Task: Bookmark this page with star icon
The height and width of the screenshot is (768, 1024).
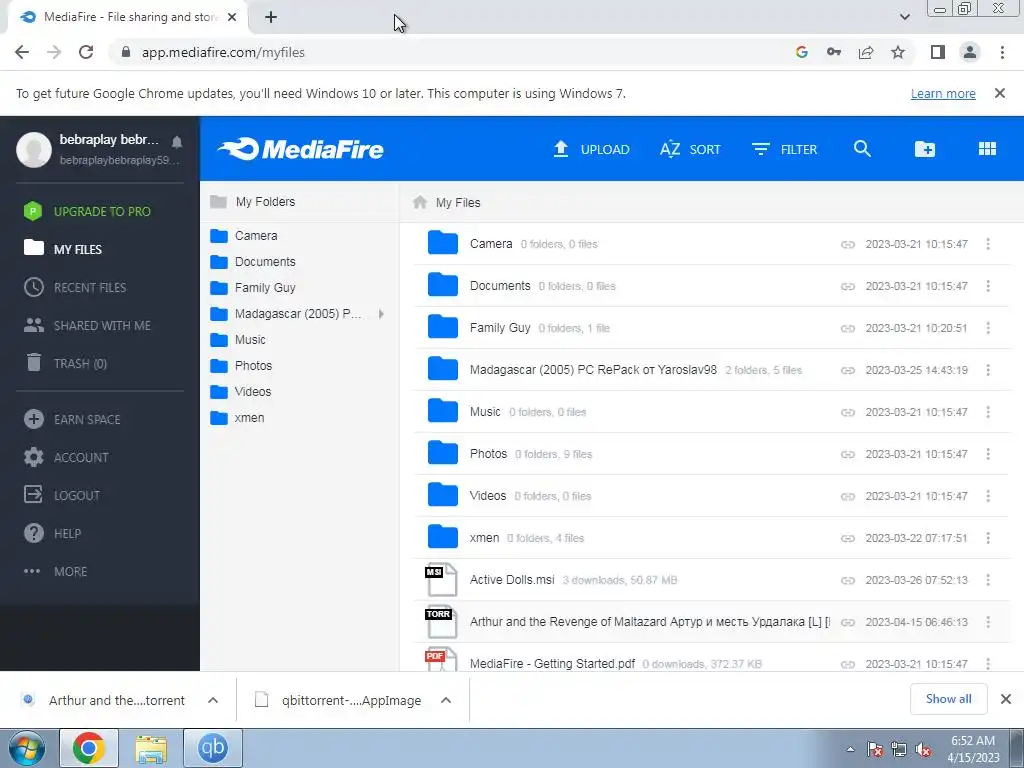Action: [898, 52]
